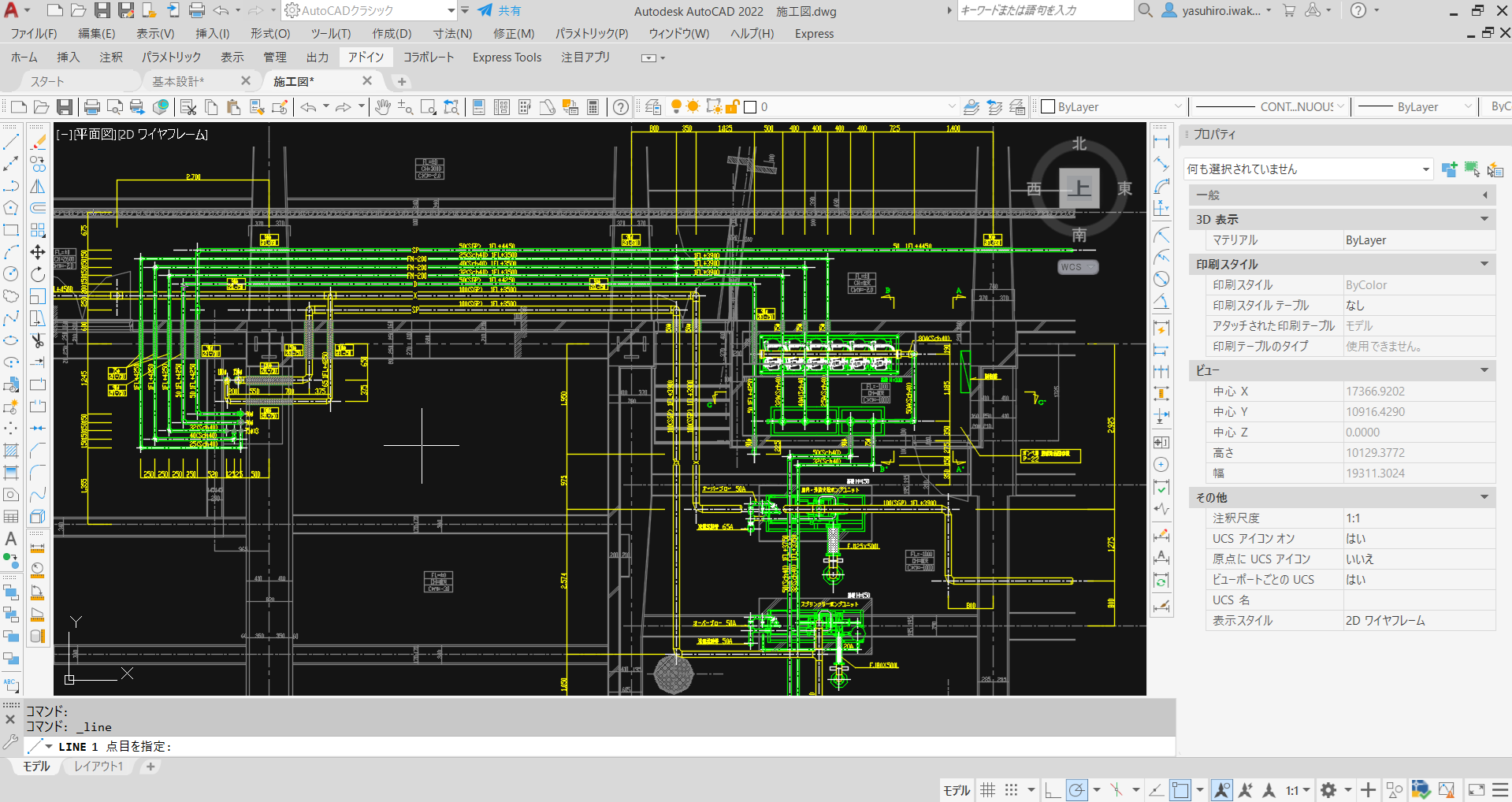This screenshot has width=1512, height=802.
Task: Switch to the 基本設計 drawing tab
Action: click(x=178, y=81)
